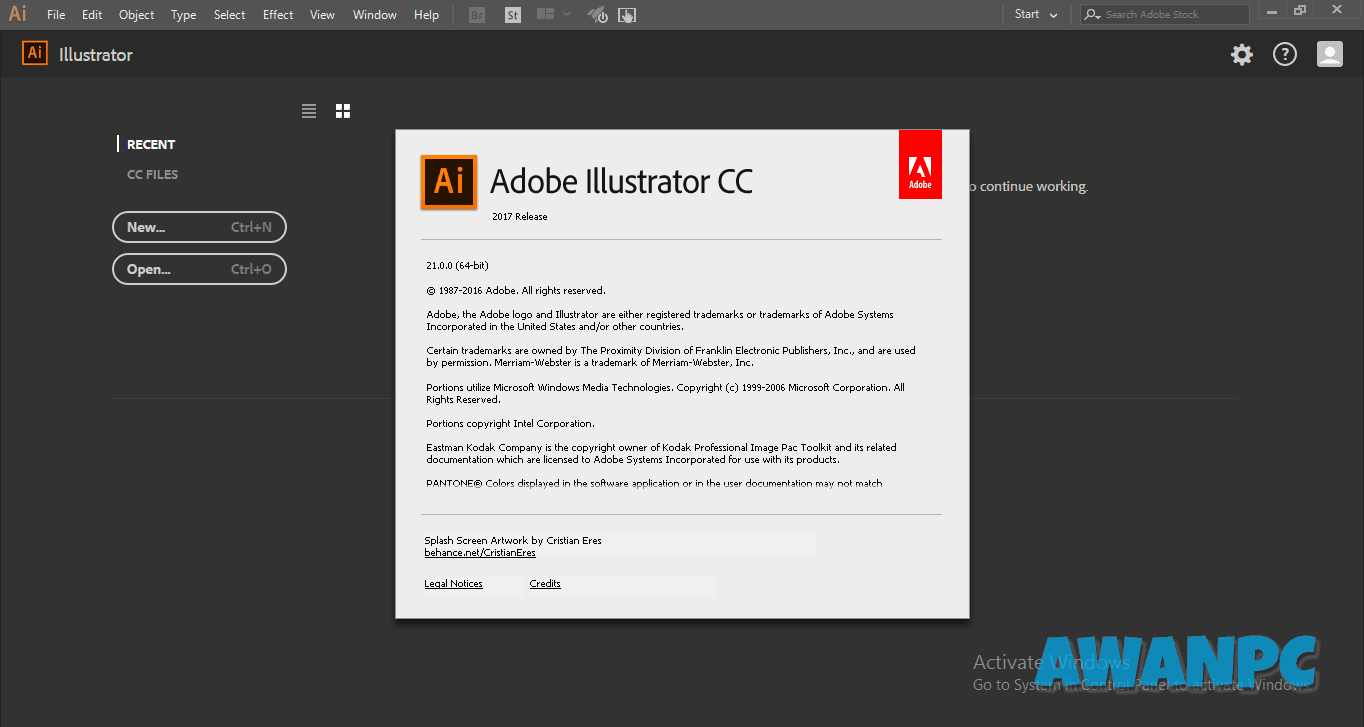Restore down the Illustrator window
The image size is (1364, 727).
tap(1300, 10)
